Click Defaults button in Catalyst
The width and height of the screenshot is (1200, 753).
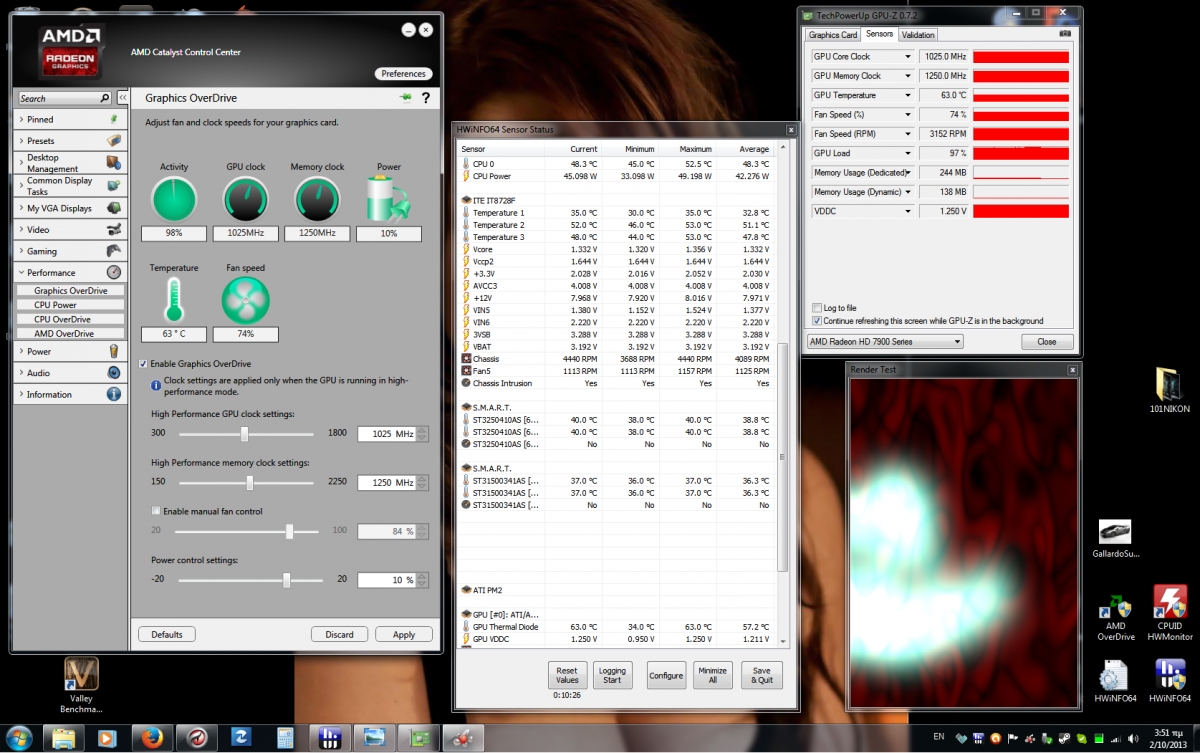pos(167,634)
